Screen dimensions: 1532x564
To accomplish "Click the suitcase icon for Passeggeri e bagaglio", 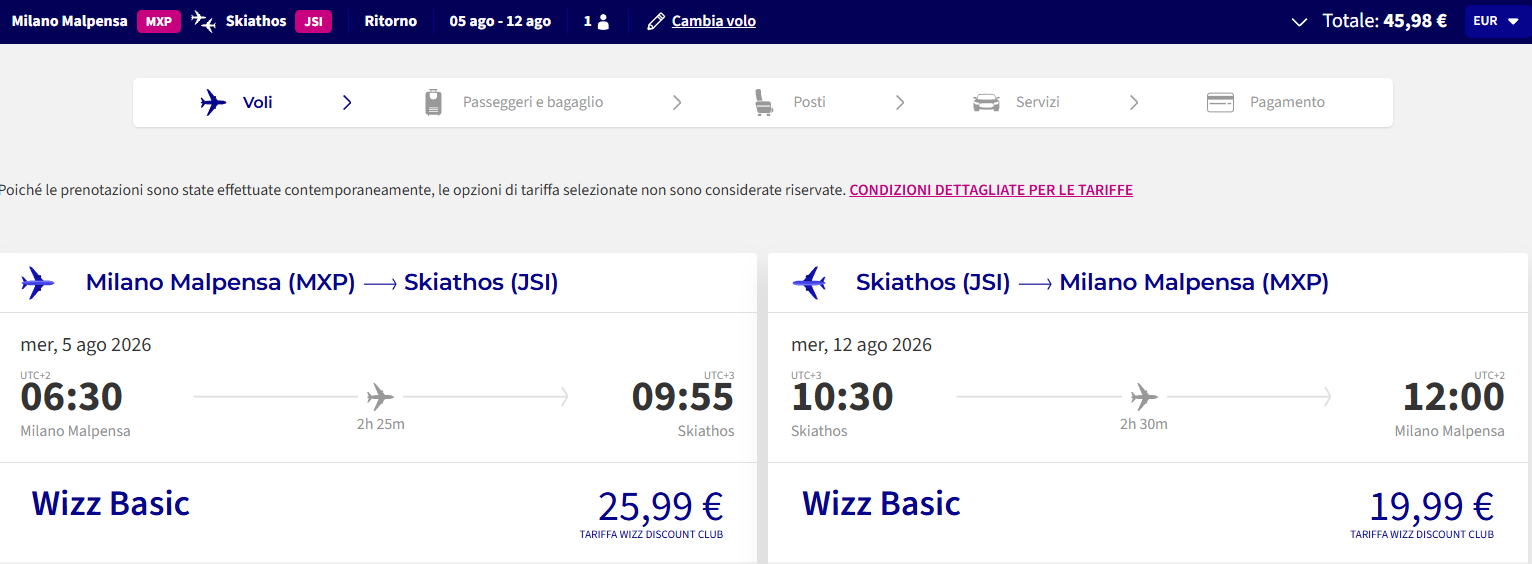I will (x=433, y=102).
